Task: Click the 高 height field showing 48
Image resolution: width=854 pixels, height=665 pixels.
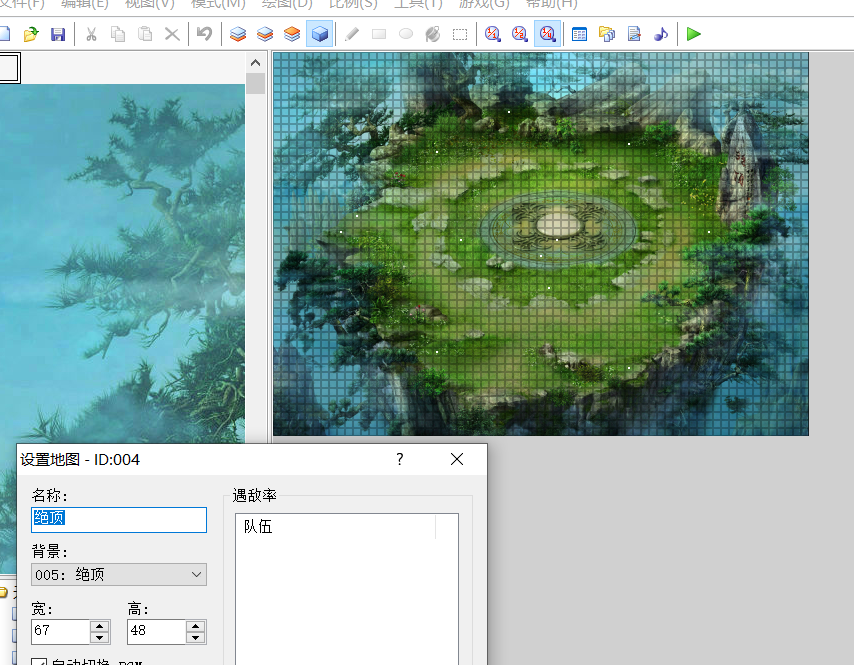Action: [156, 632]
